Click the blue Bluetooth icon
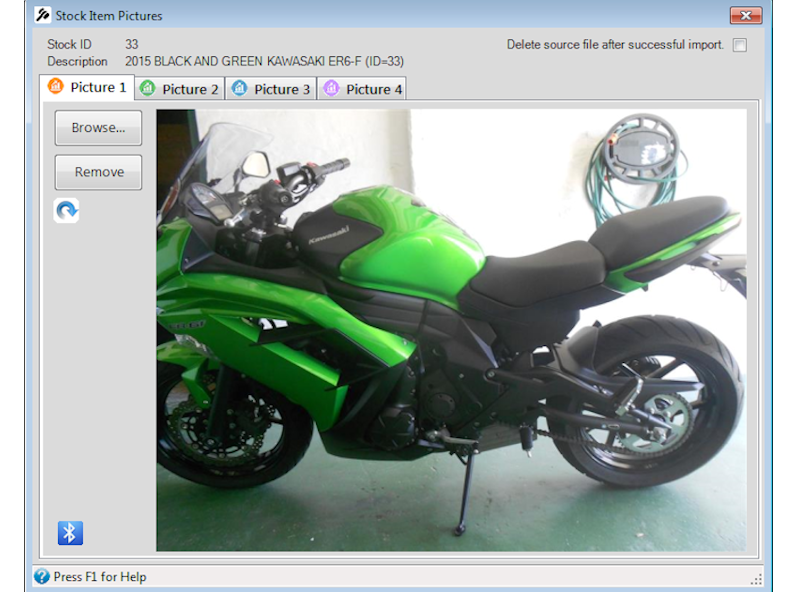798x592 pixels. 70,533
